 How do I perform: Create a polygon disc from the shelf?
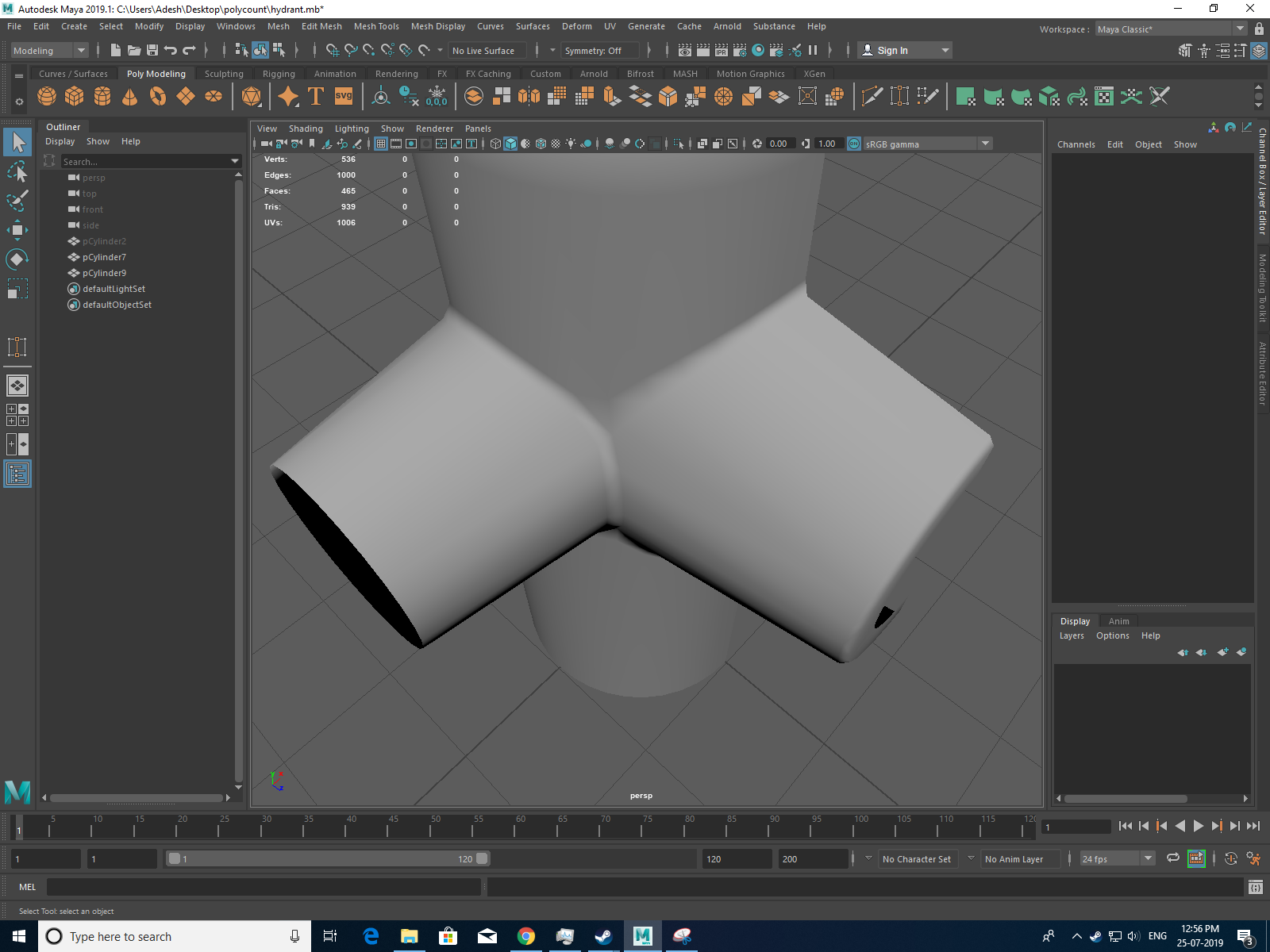pos(214,97)
